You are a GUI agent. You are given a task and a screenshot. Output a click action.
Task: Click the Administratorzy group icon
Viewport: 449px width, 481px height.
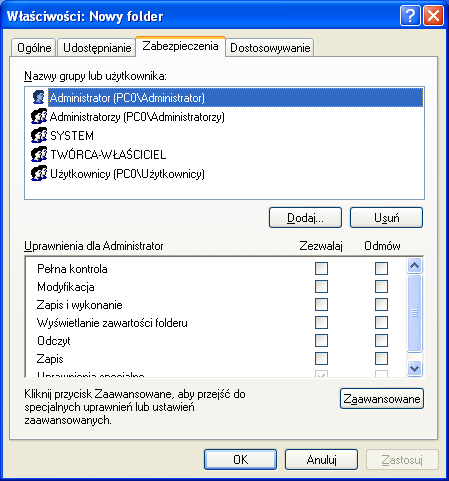coord(39,116)
